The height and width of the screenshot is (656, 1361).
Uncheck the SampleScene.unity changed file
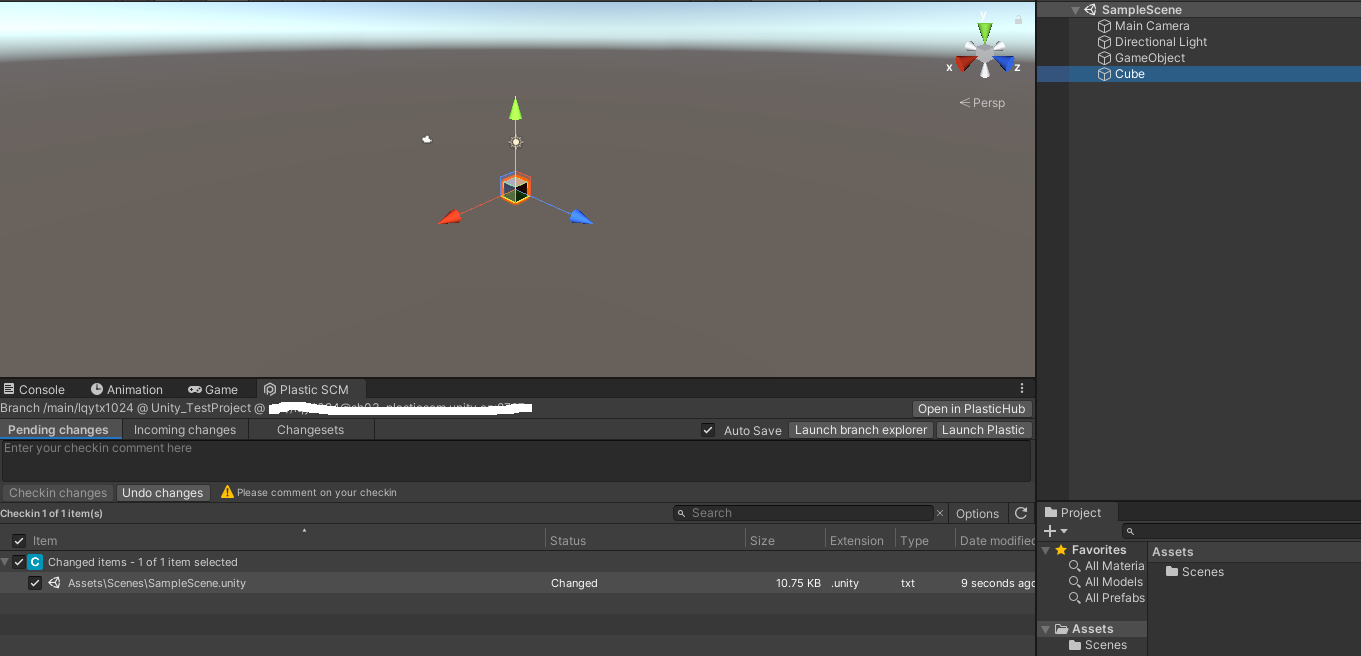click(36, 582)
